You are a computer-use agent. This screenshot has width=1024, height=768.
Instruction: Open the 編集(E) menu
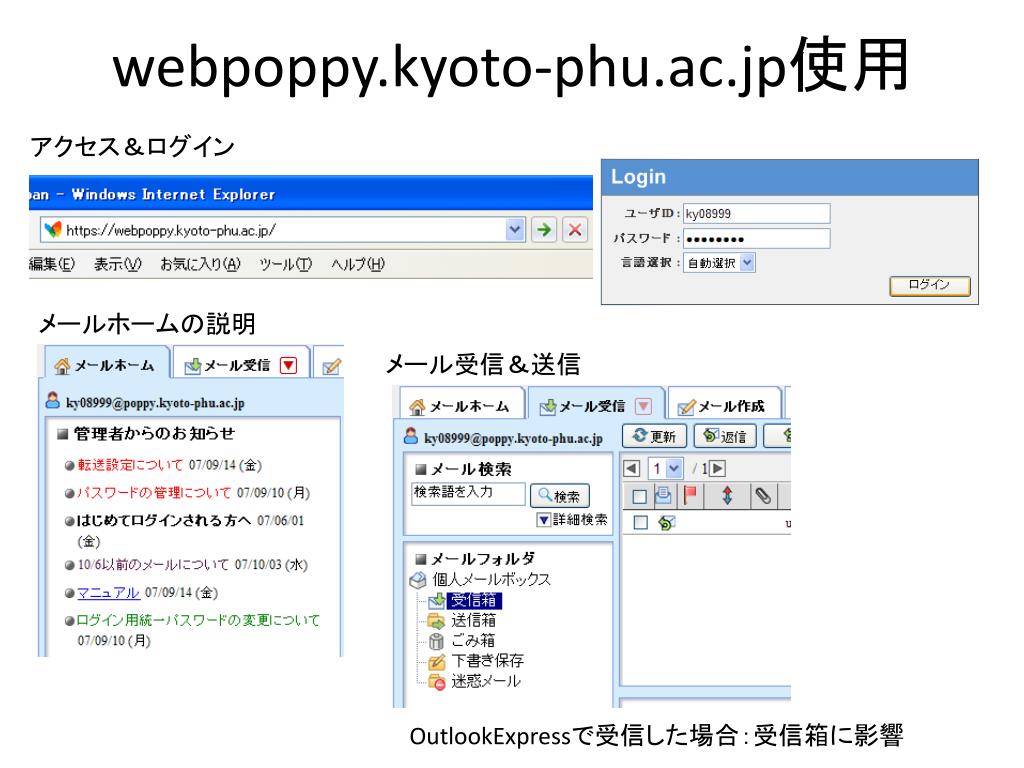[52, 264]
